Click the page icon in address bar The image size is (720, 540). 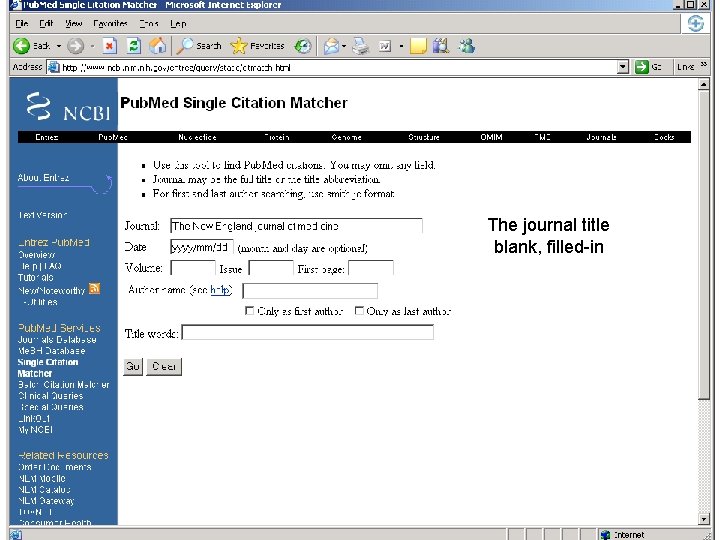54,67
